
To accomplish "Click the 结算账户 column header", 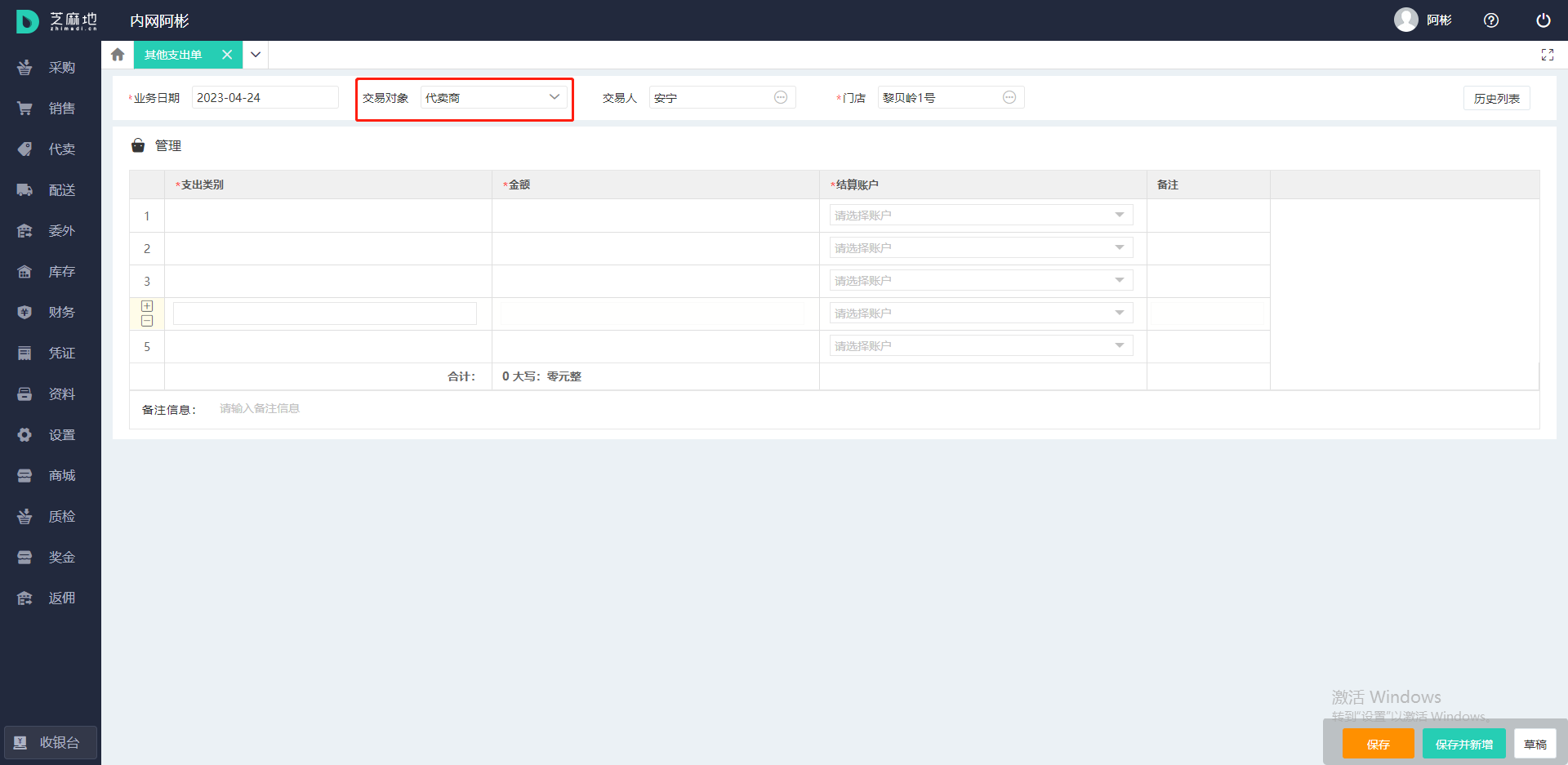I will pos(983,185).
